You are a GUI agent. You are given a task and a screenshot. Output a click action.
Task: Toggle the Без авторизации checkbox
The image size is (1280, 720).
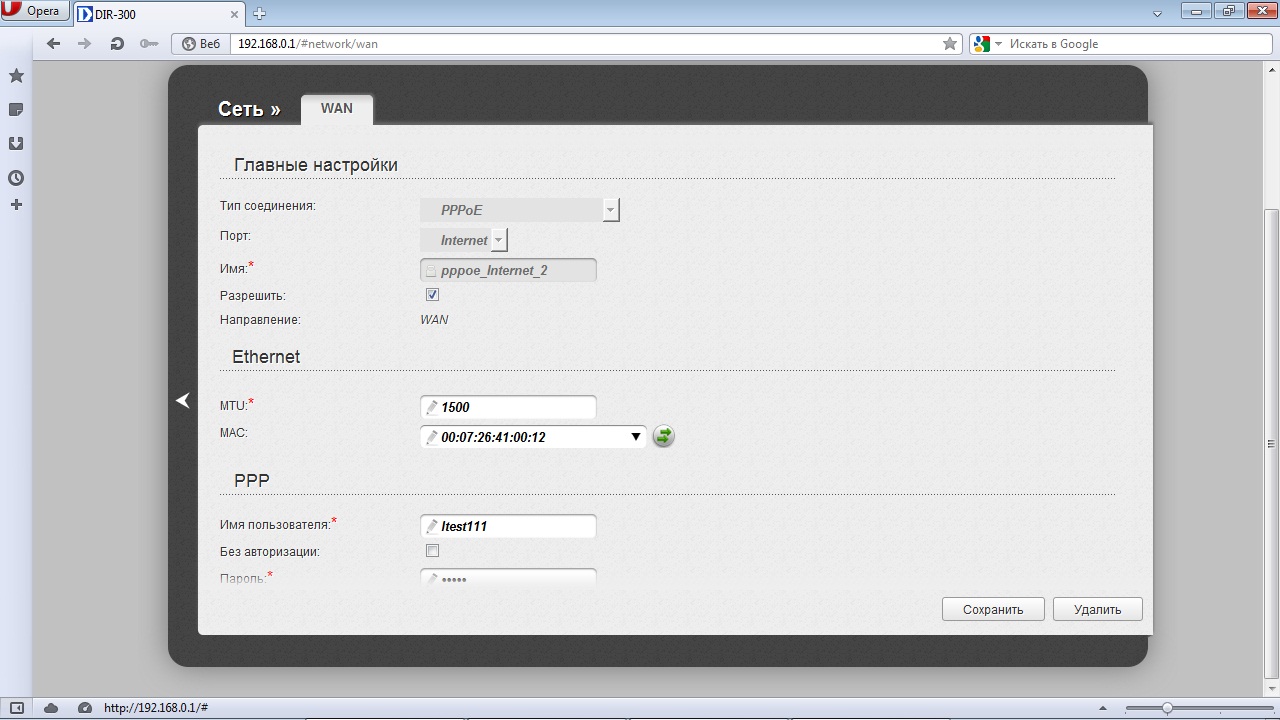432,551
